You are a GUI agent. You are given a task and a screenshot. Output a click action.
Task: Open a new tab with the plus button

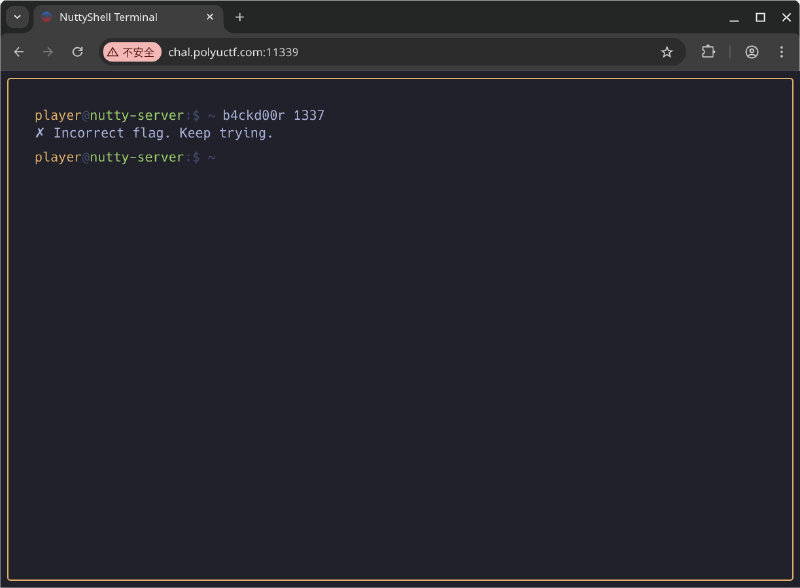(239, 17)
